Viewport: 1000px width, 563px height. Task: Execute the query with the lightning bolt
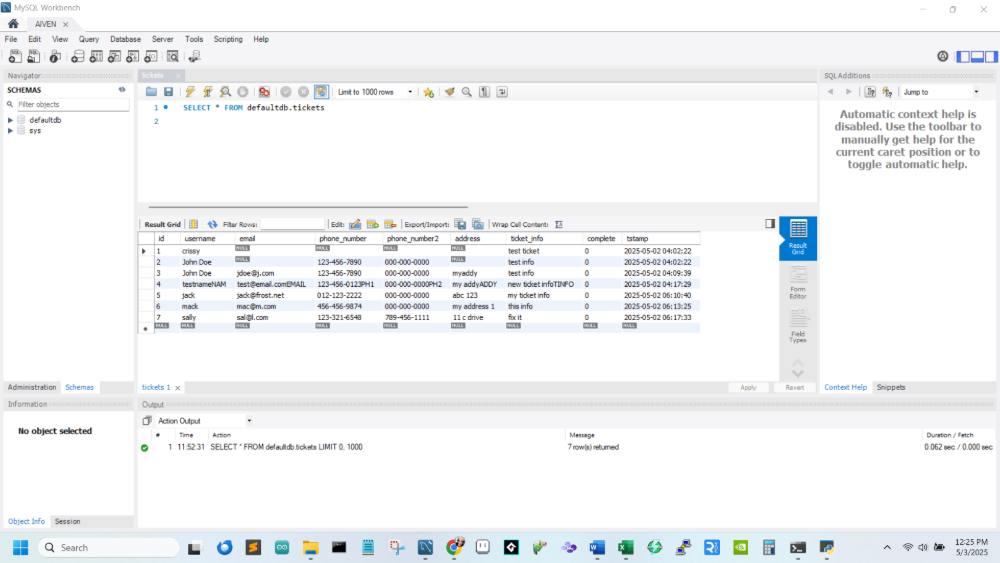[x=190, y=92]
